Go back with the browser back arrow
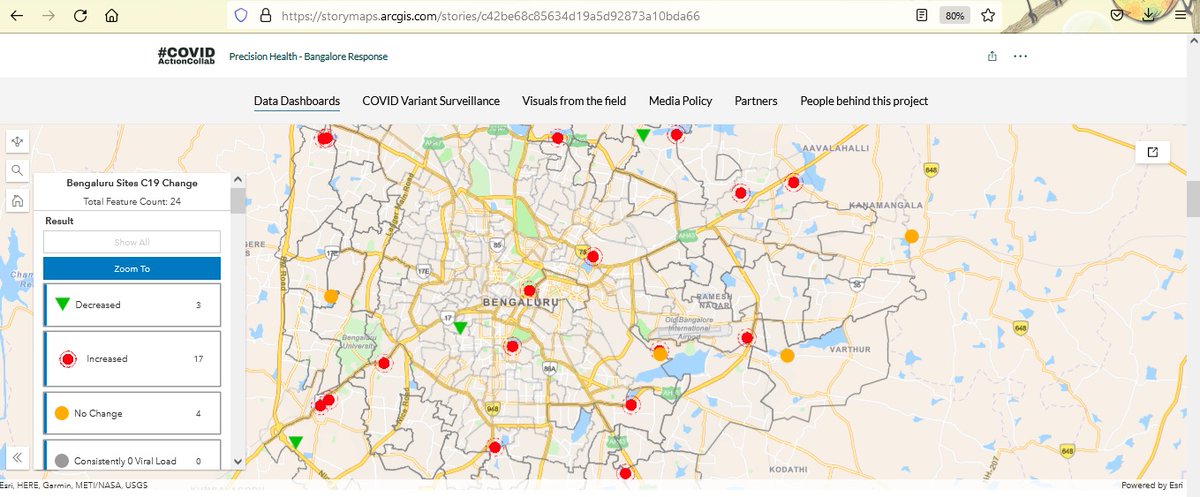Screen dimensions: 1200x497 click(18, 16)
